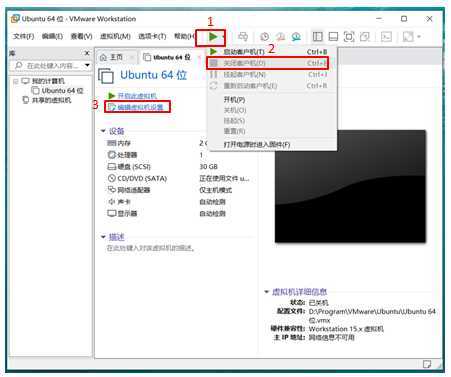Select 我的计算机 in the library tree

tap(48, 81)
